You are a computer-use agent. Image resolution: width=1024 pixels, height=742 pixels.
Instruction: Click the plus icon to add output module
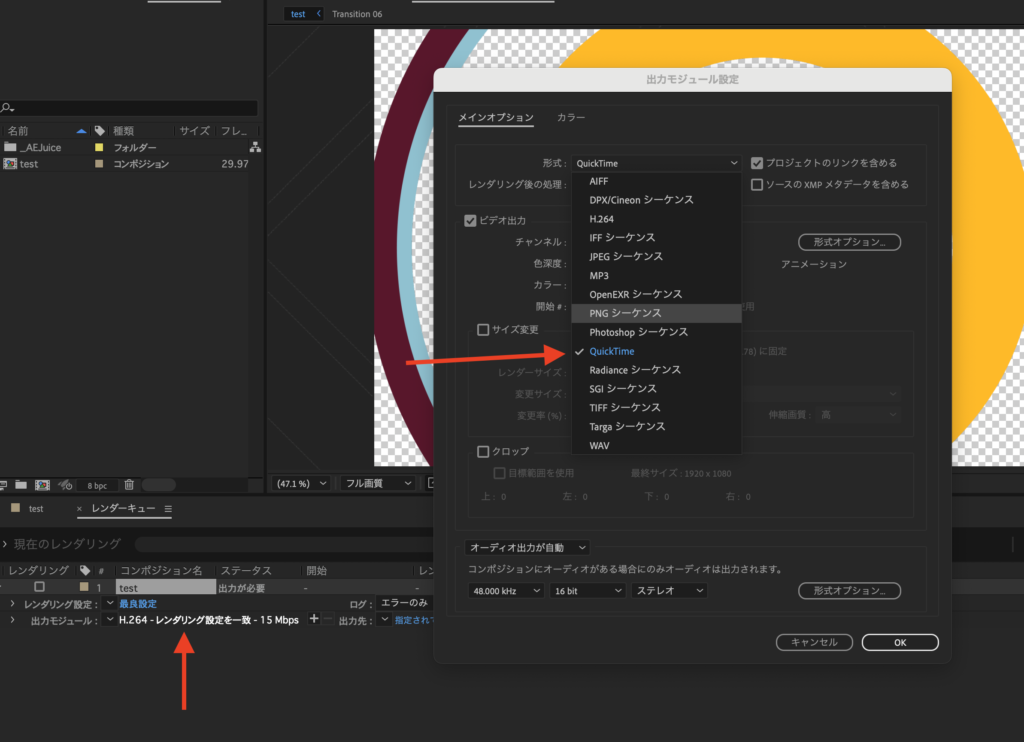[314, 620]
